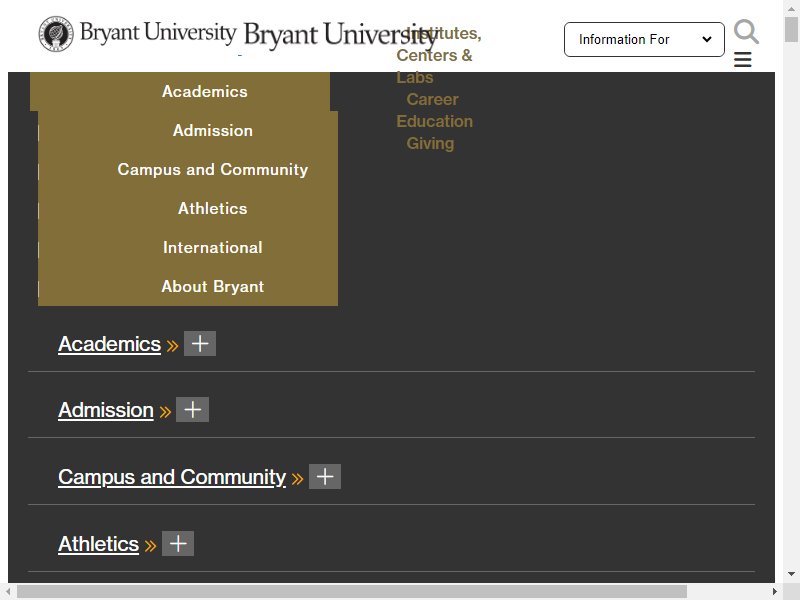Image resolution: width=800 pixels, height=600 pixels.
Task: Select Admission in gold menu
Action: 213,131
